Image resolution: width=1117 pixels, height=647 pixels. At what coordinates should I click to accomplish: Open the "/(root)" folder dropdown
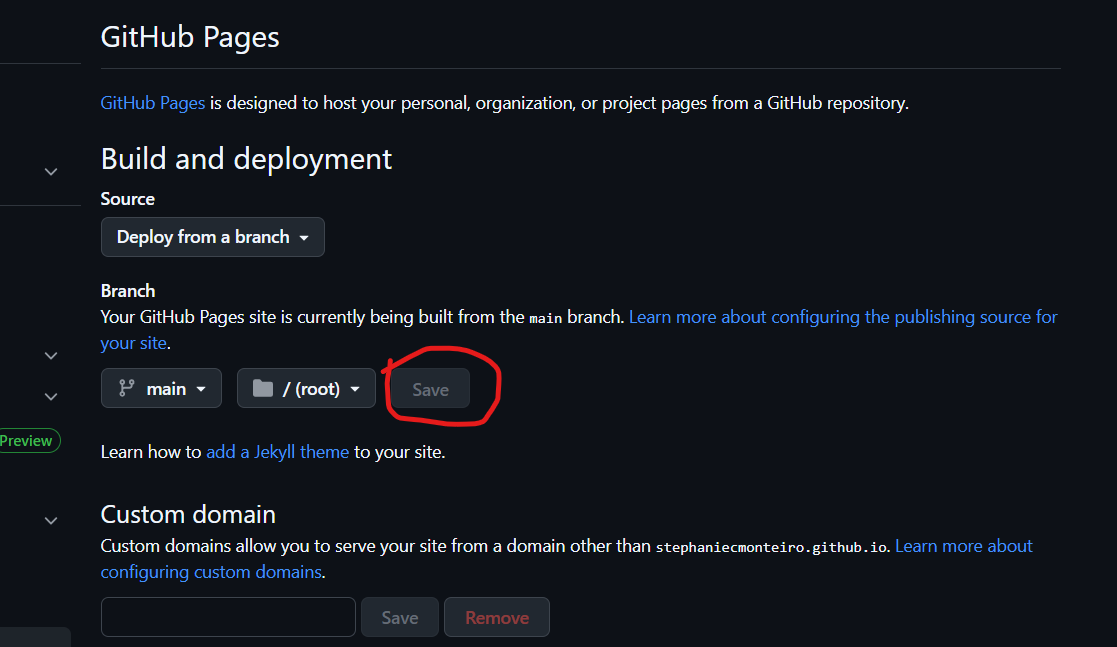point(306,388)
